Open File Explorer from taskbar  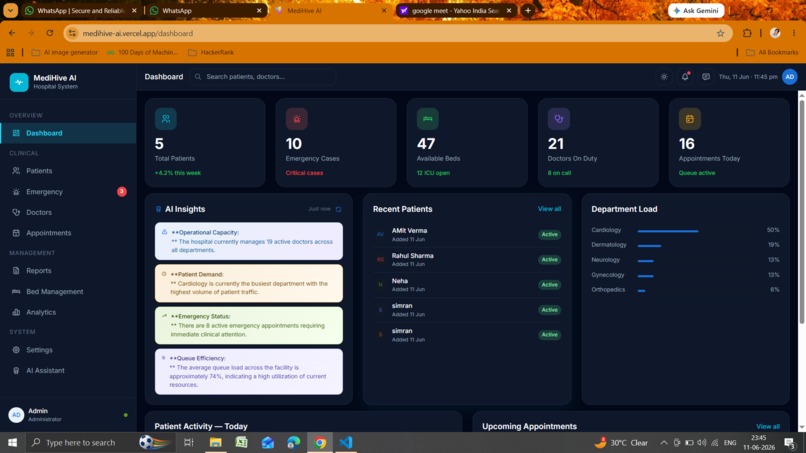pos(215,442)
